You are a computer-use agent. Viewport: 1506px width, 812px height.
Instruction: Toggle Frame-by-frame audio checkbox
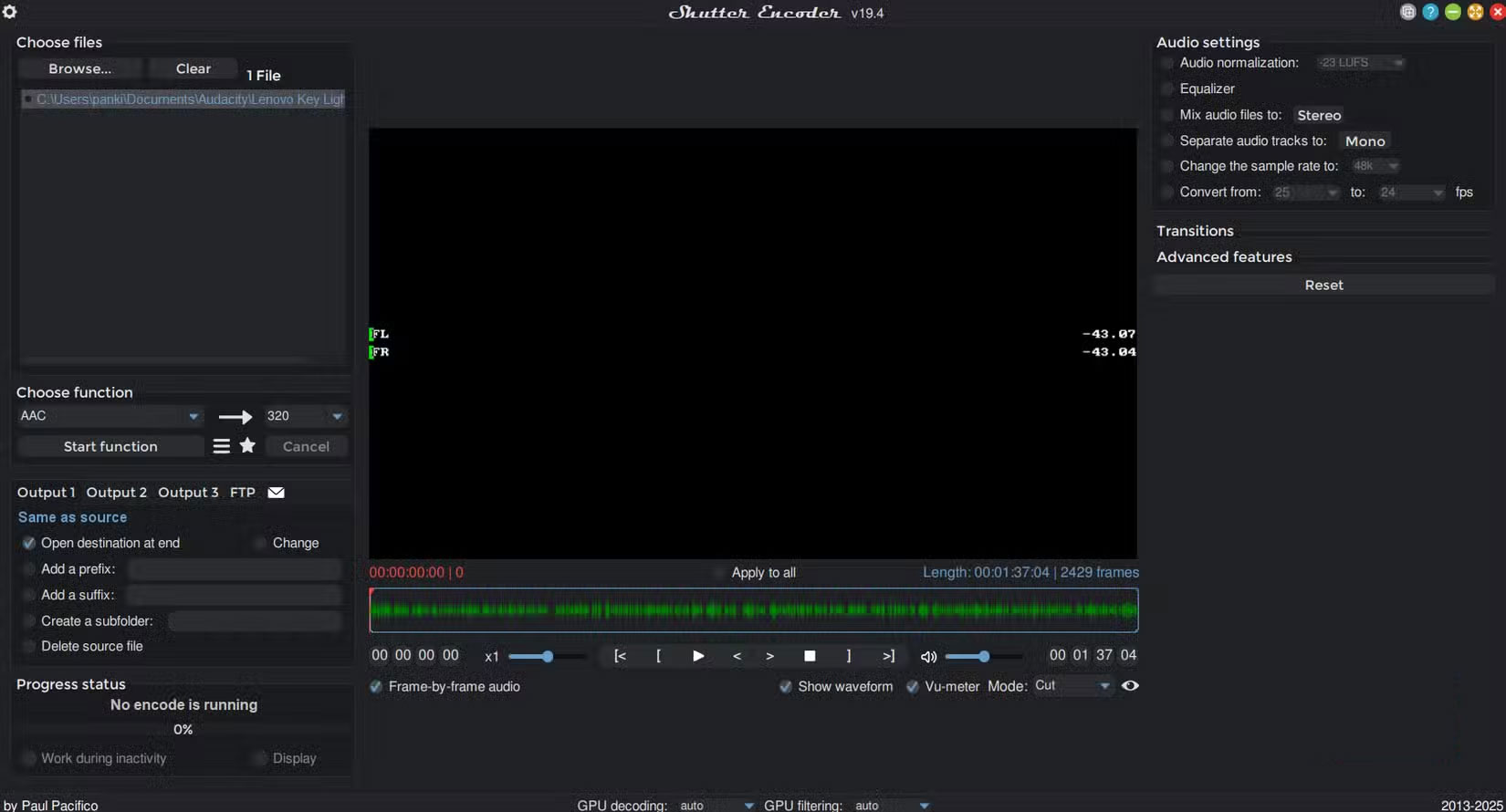pyautogui.click(x=376, y=687)
